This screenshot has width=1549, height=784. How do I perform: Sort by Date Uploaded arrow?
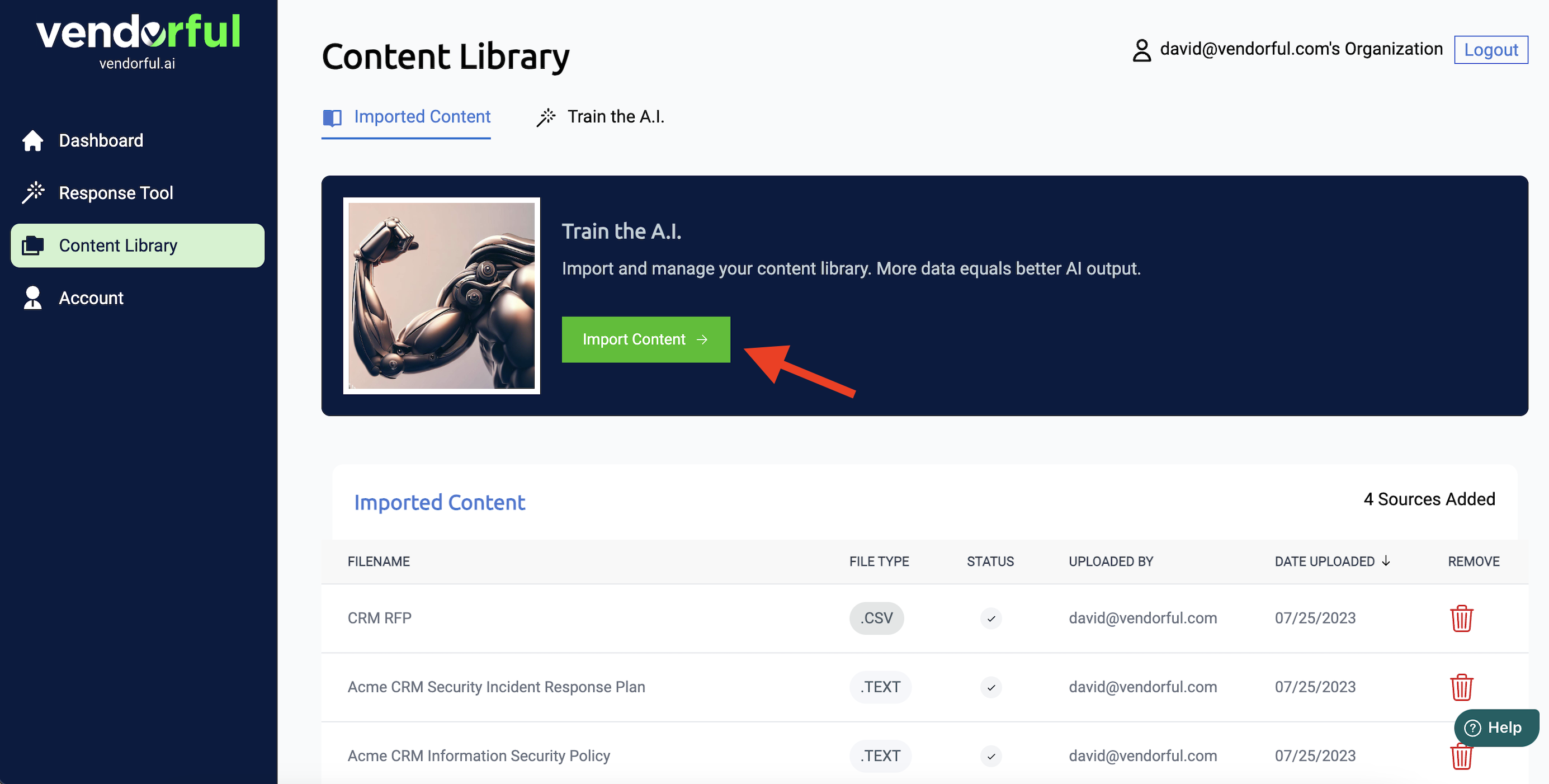[x=1386, y=561]
